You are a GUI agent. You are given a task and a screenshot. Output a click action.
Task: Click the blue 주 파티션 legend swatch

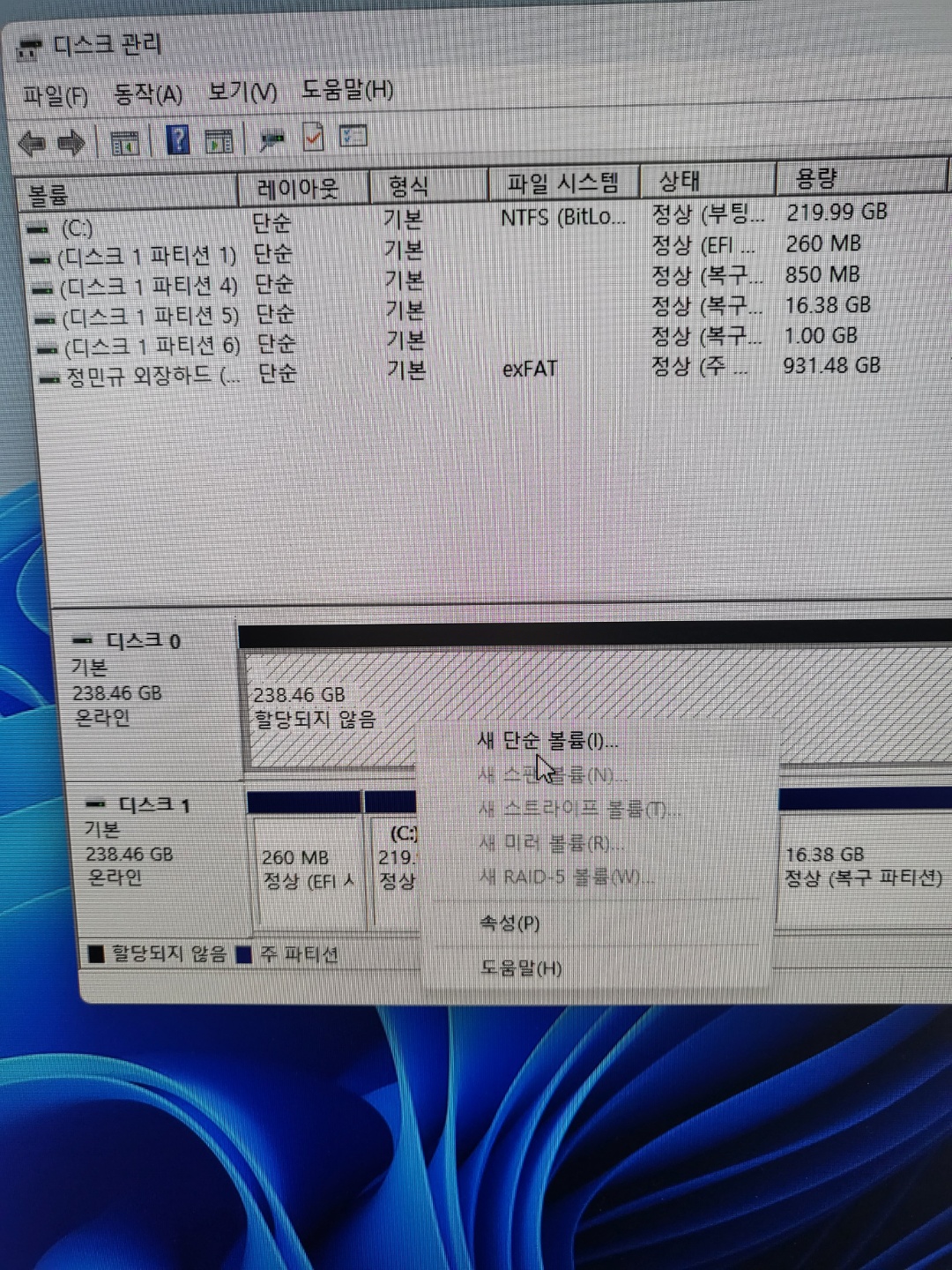point(245,953)
